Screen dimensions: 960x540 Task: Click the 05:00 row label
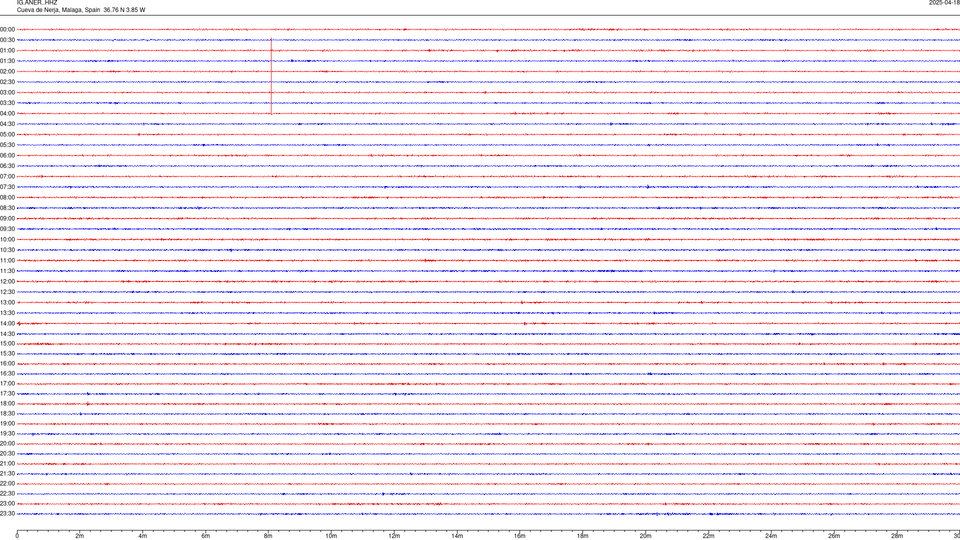(x=7, y=134)
